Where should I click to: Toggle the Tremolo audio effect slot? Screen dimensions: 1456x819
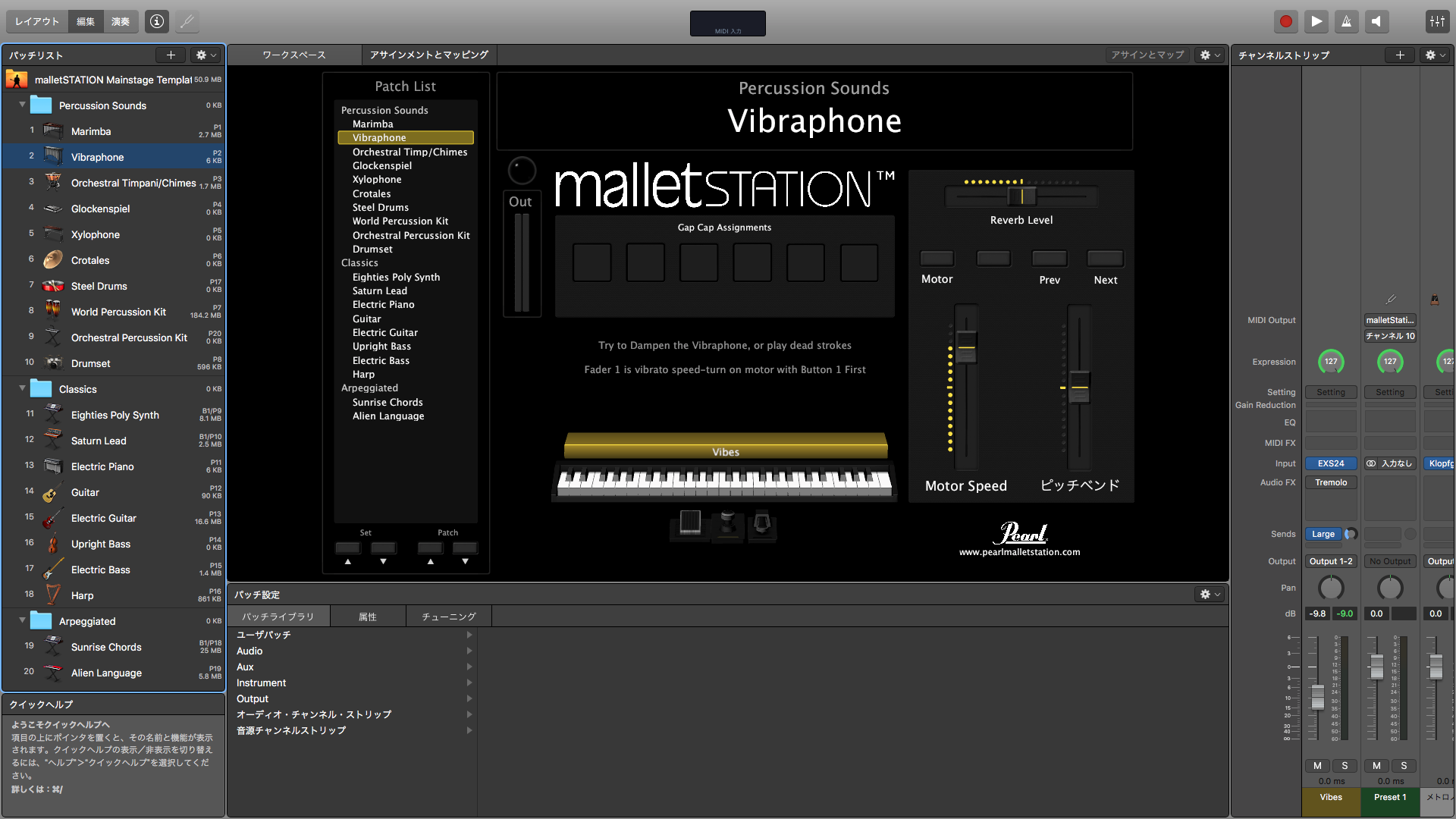(1331, 482)
